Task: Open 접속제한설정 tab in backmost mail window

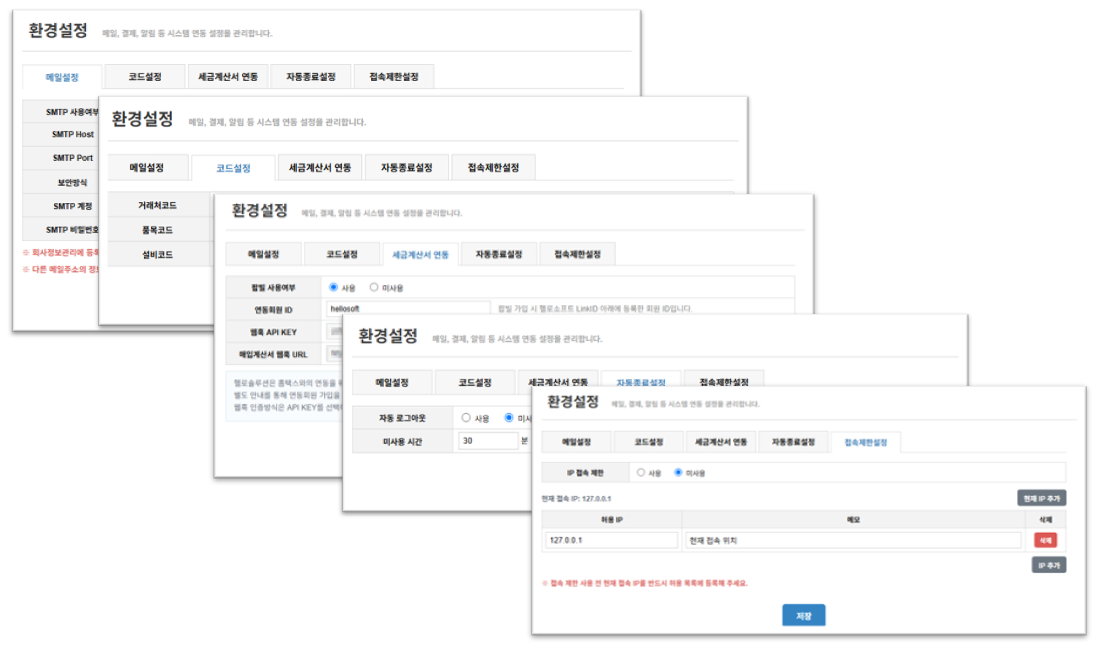Action: 394,76
